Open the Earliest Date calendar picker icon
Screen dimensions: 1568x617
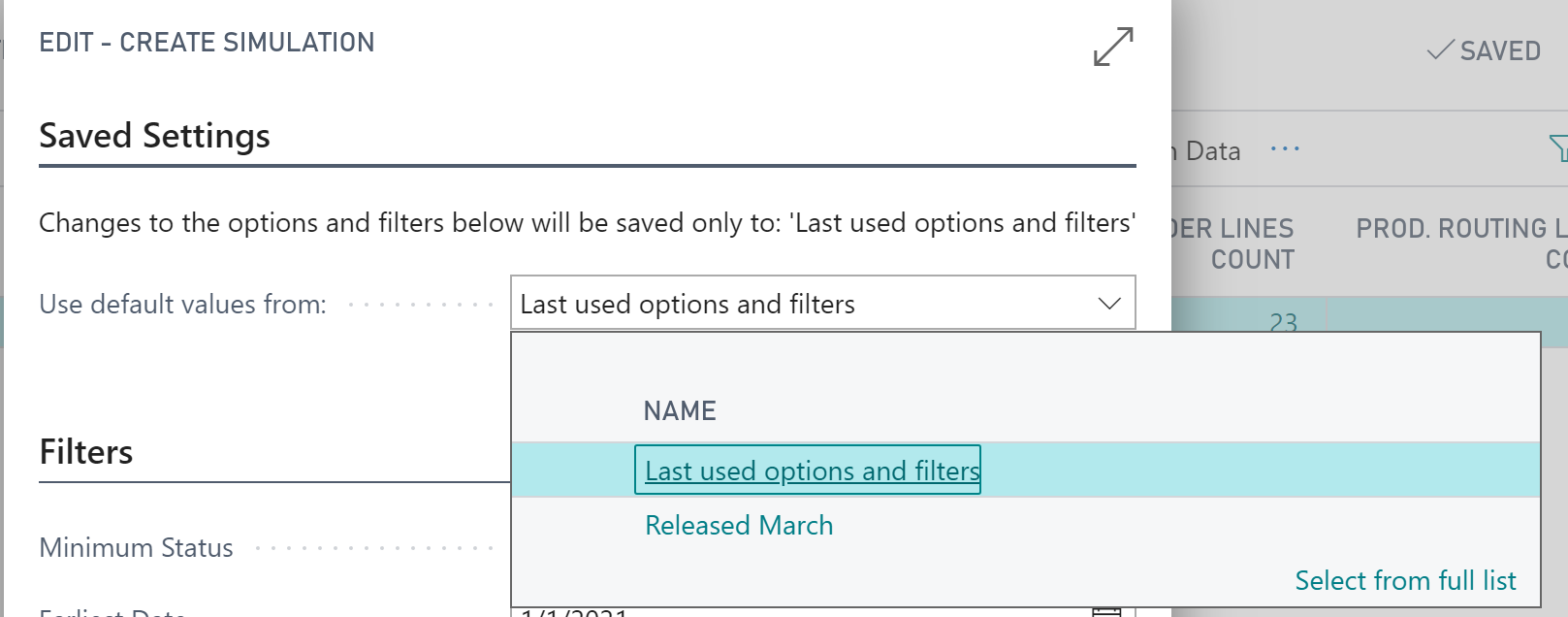pyautogui.click(x=1106, y=611)
